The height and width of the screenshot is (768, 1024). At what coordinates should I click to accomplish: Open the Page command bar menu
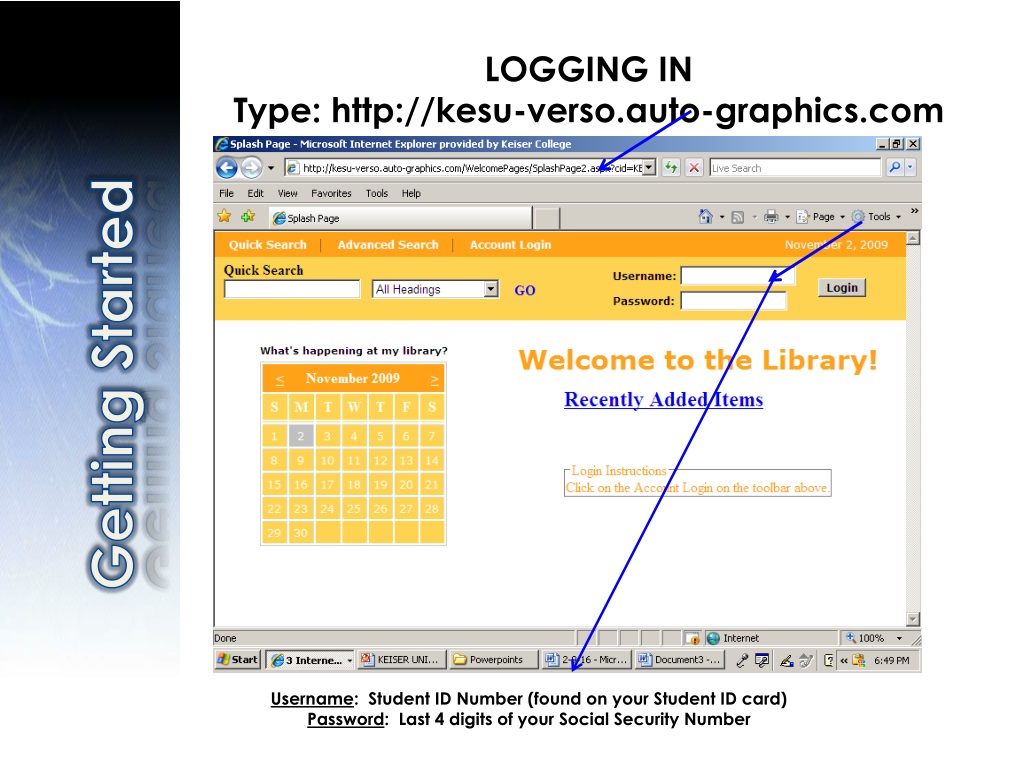(820, 217)
